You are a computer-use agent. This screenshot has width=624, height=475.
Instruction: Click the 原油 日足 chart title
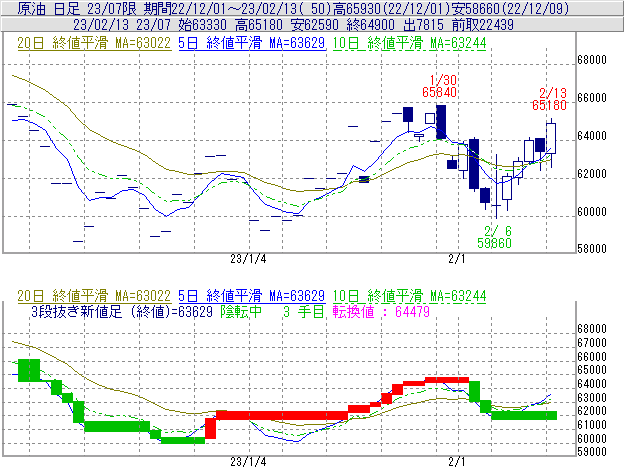(41, 7)
